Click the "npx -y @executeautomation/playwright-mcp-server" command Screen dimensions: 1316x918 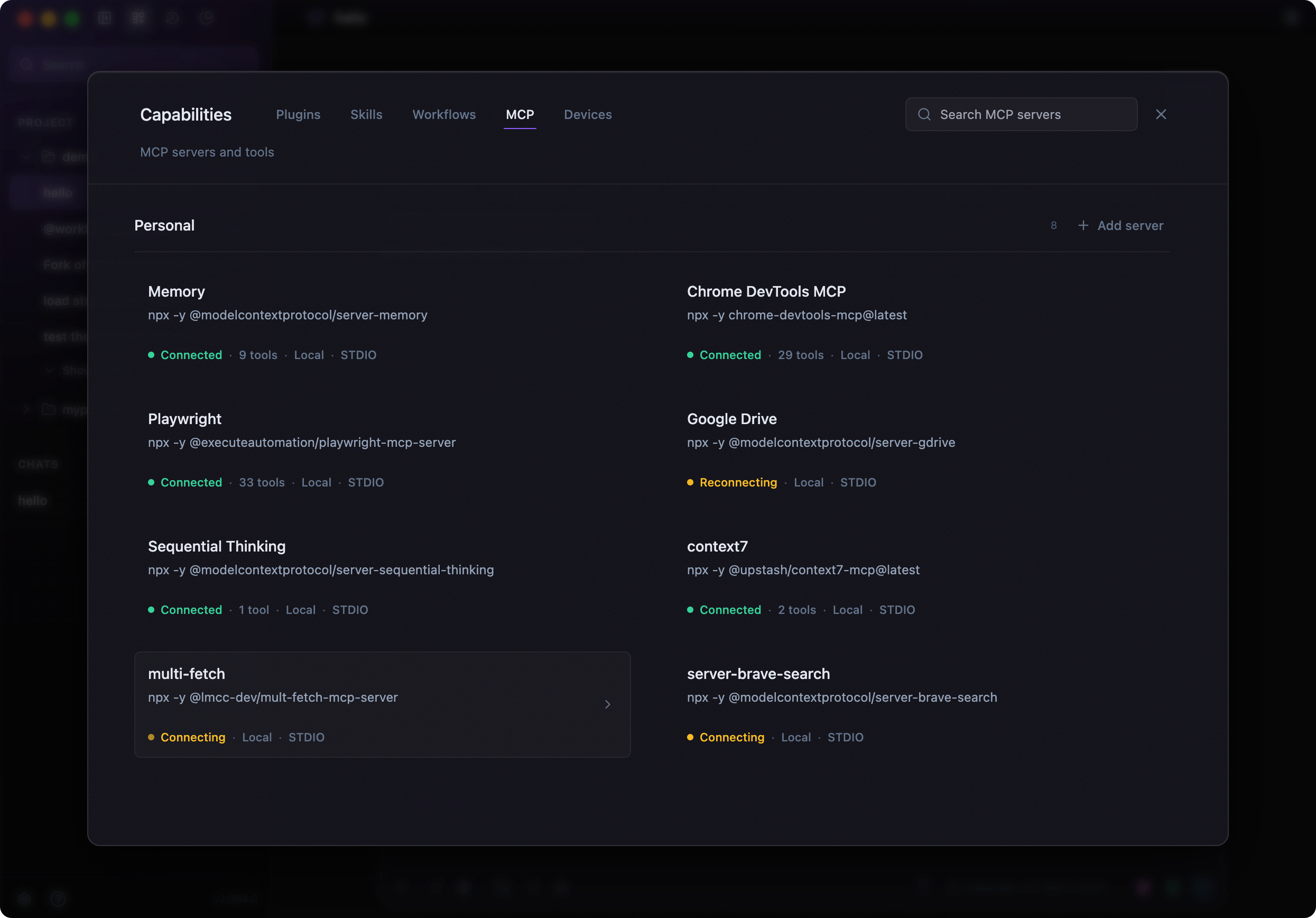click(x=302, y=442)
